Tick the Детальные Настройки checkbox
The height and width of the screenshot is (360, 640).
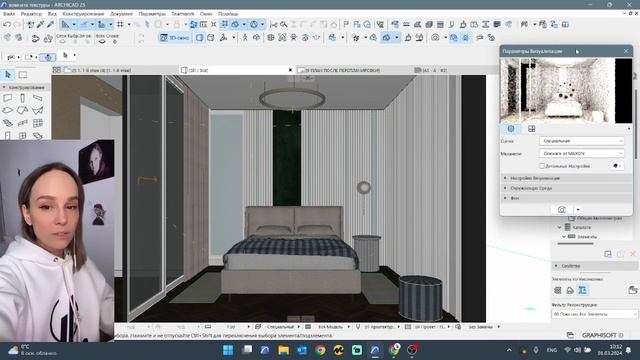[x=542, y=166]
